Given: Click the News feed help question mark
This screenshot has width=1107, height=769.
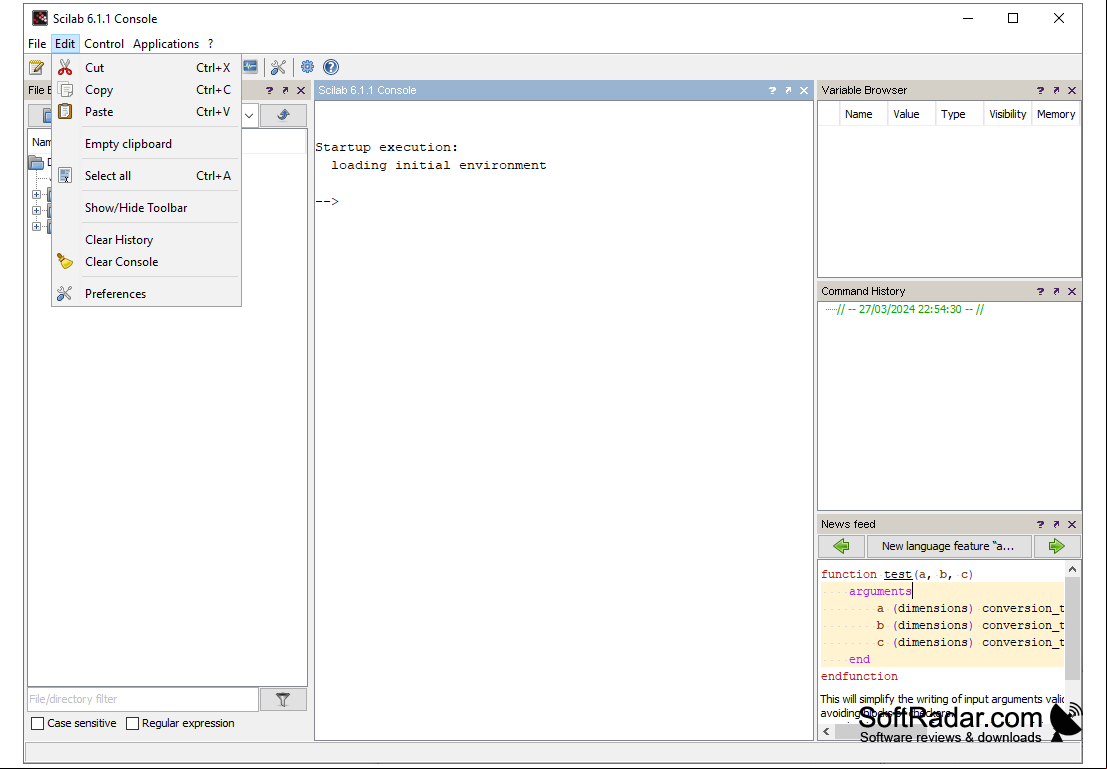Looking at the screenshot, I should coord(1040,524).
